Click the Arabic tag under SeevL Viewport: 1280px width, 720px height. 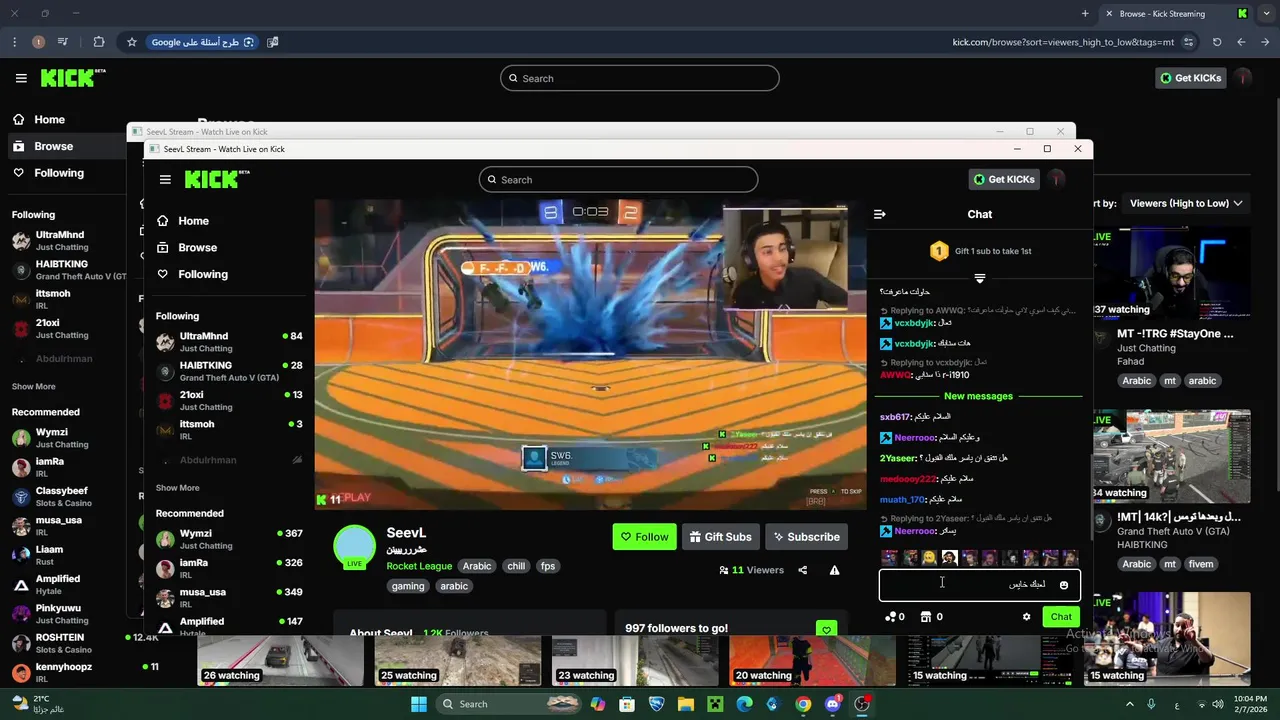477,566
